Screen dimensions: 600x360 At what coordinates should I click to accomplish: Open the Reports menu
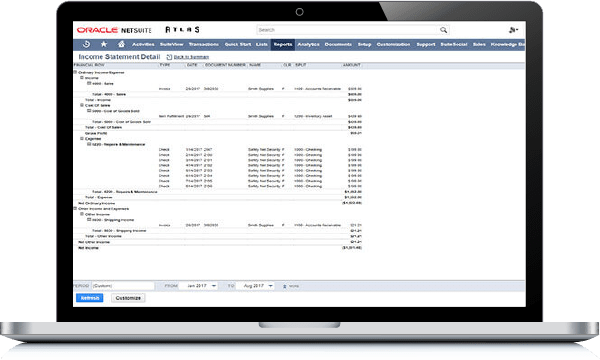point(283,44)
